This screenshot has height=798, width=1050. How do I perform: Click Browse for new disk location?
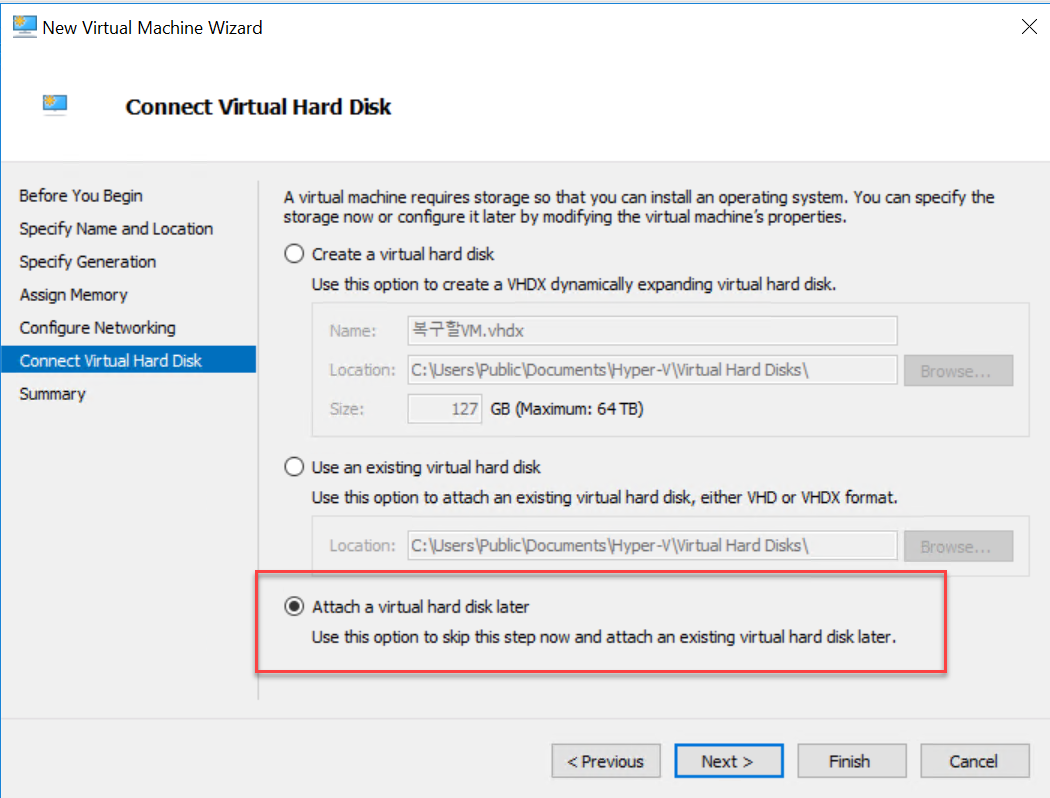tap(958, 371)
